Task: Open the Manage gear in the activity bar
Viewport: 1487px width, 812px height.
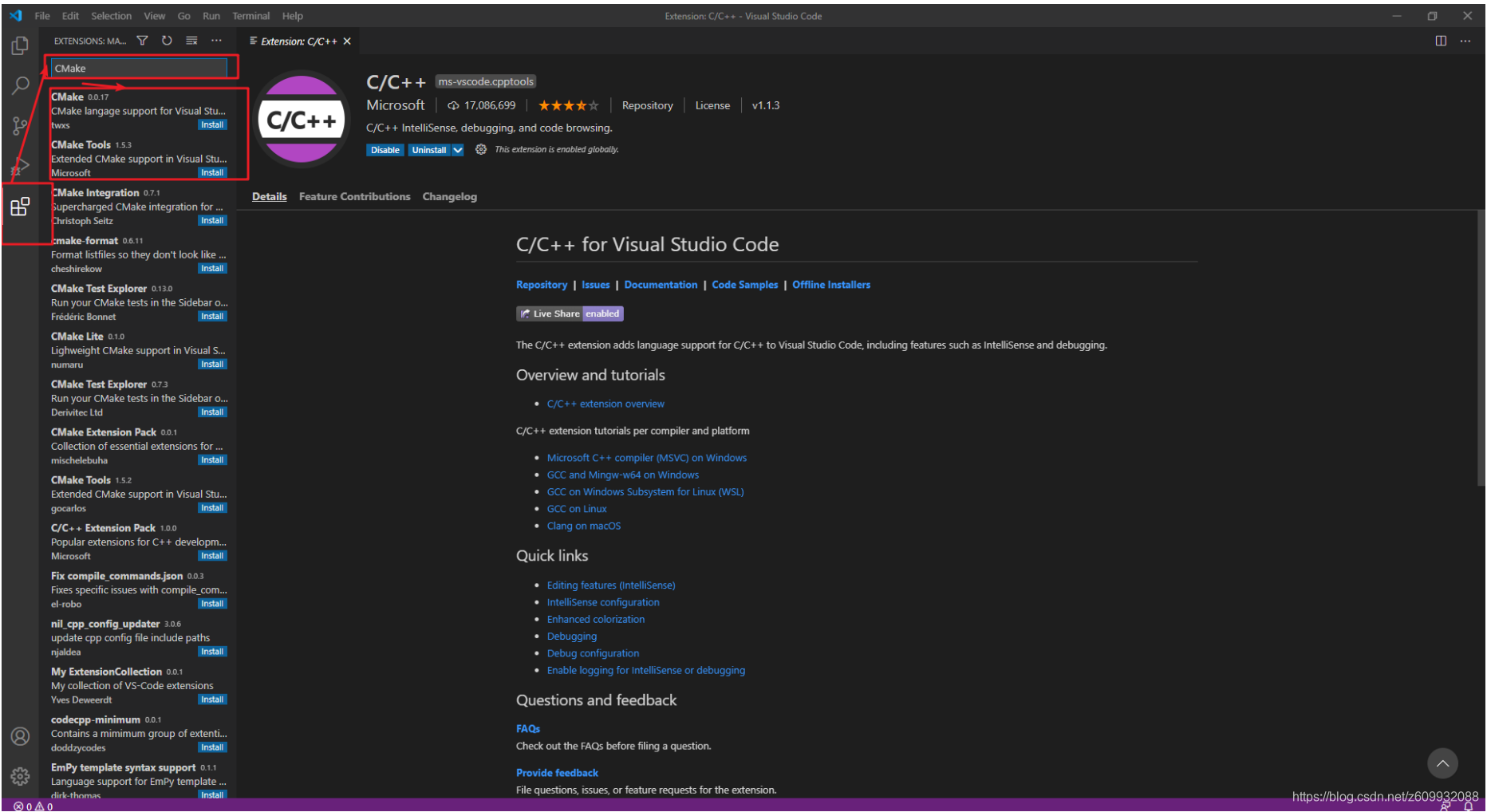Action: tap(20, 776)
